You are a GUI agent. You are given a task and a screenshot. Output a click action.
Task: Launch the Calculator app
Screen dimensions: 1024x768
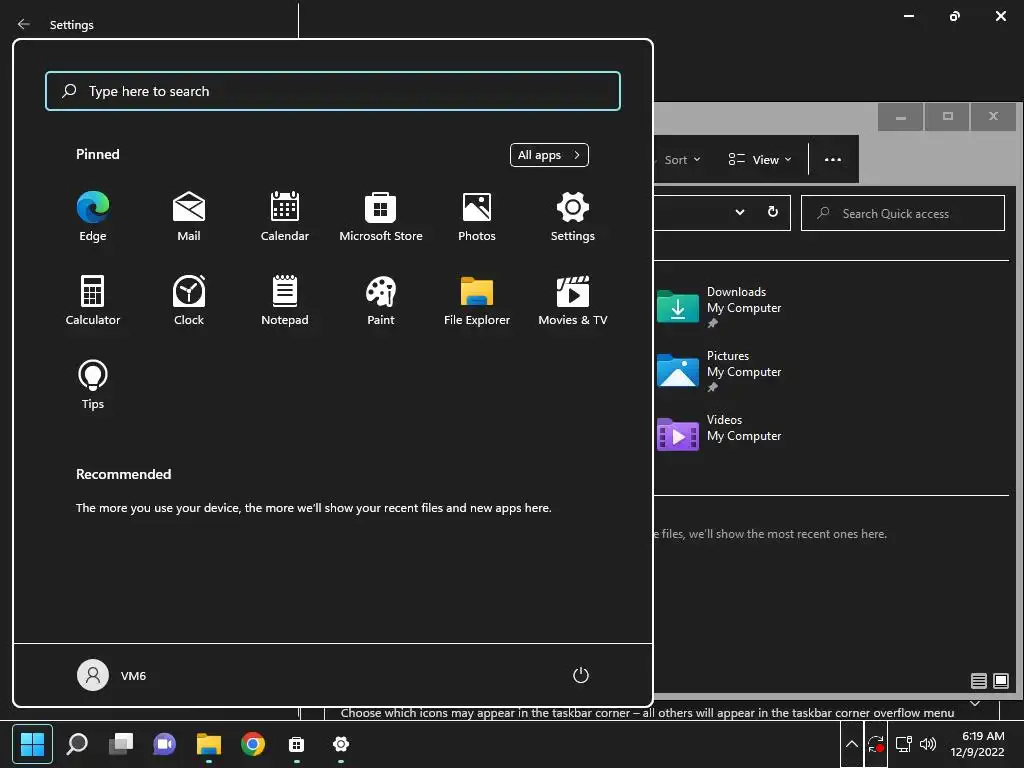93,300
